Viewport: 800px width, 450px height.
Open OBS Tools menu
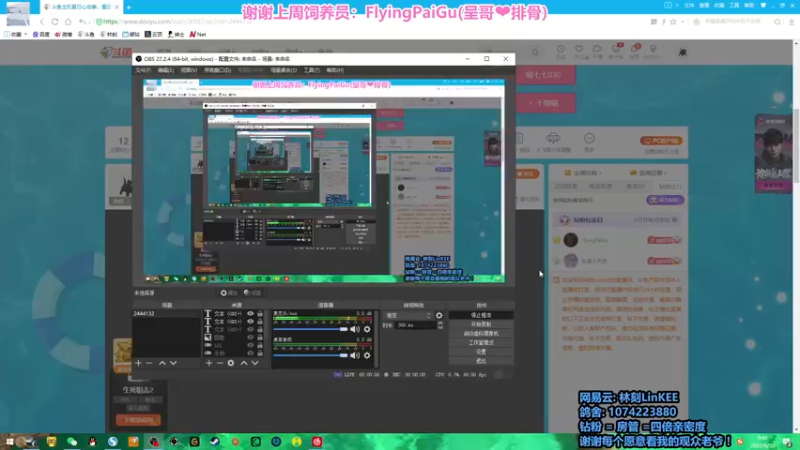312,70
